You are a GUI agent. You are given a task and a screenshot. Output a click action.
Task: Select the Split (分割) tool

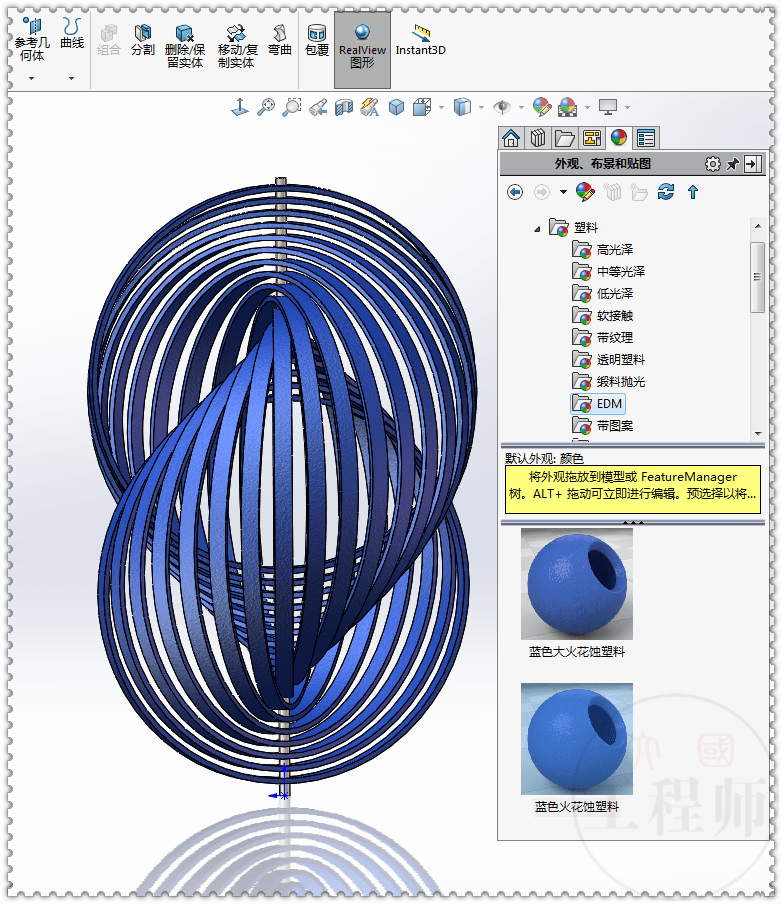(142, 40)
